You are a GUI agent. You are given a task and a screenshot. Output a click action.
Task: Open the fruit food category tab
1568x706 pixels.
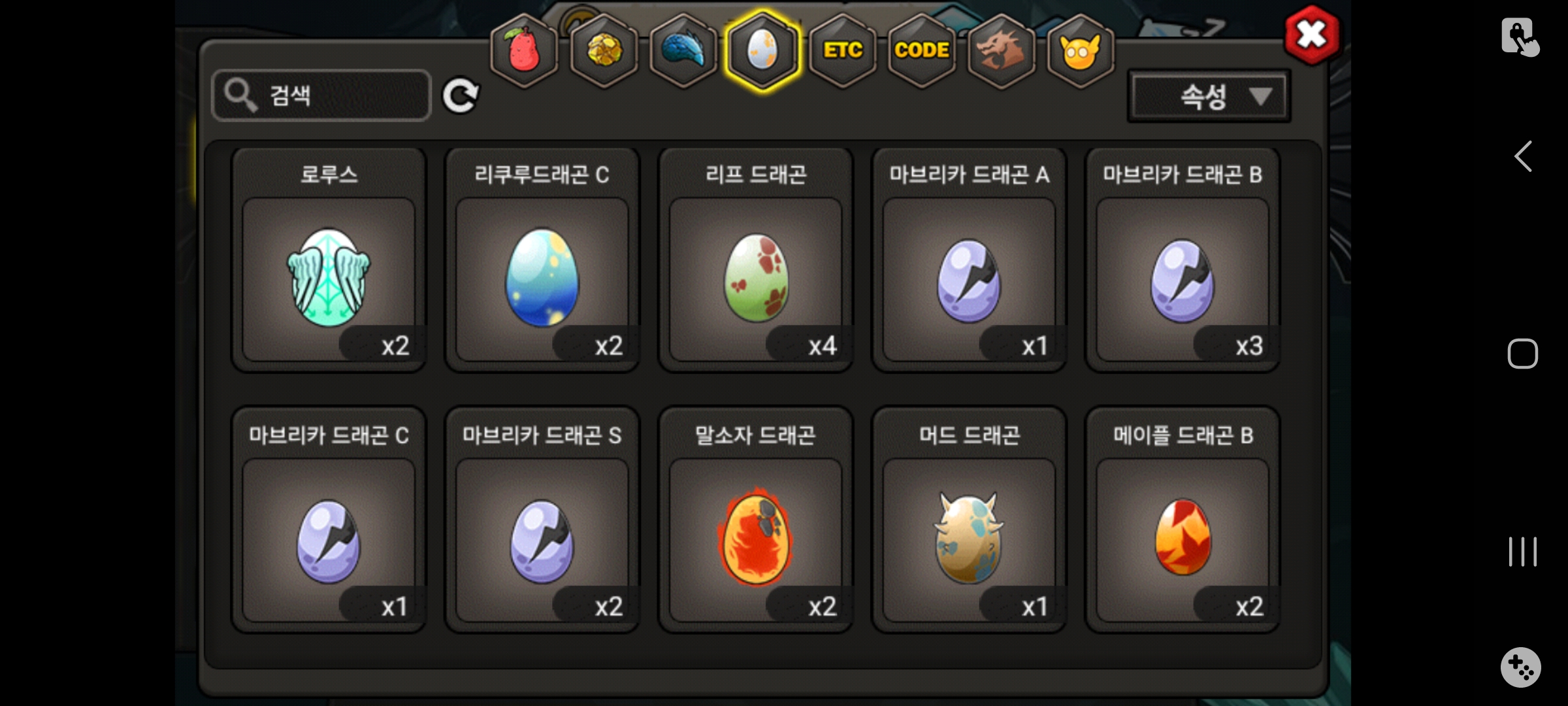[x=524, y=50]
